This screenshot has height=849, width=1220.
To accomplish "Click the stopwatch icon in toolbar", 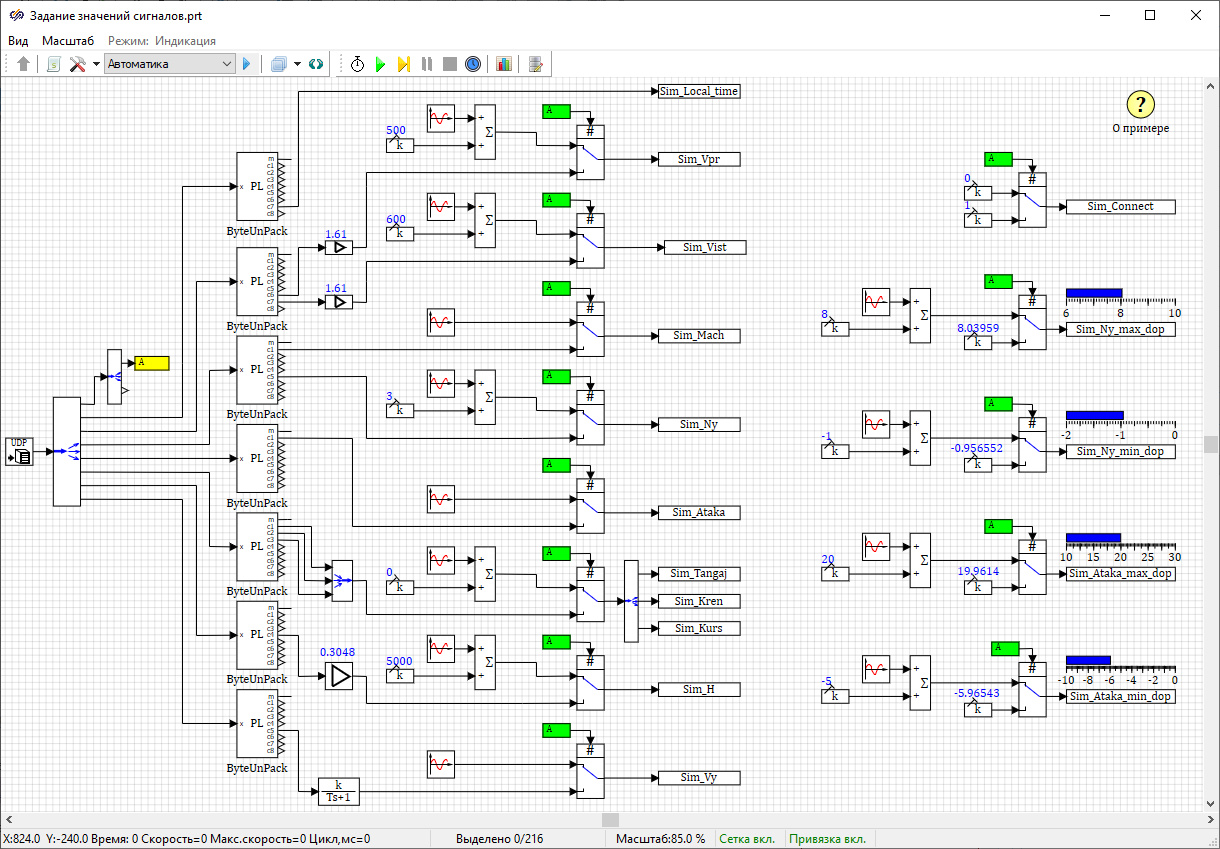I will click(x=357, y=64).
